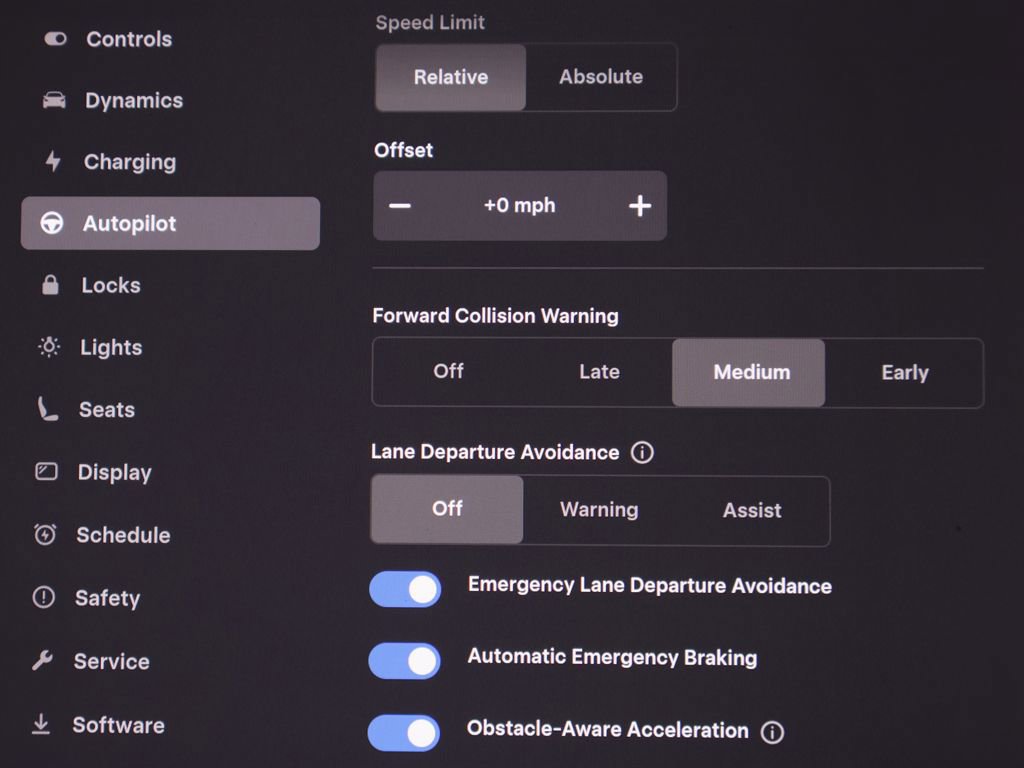
Task: Open Safety settings via the warning icon
Action: [45, 597]
